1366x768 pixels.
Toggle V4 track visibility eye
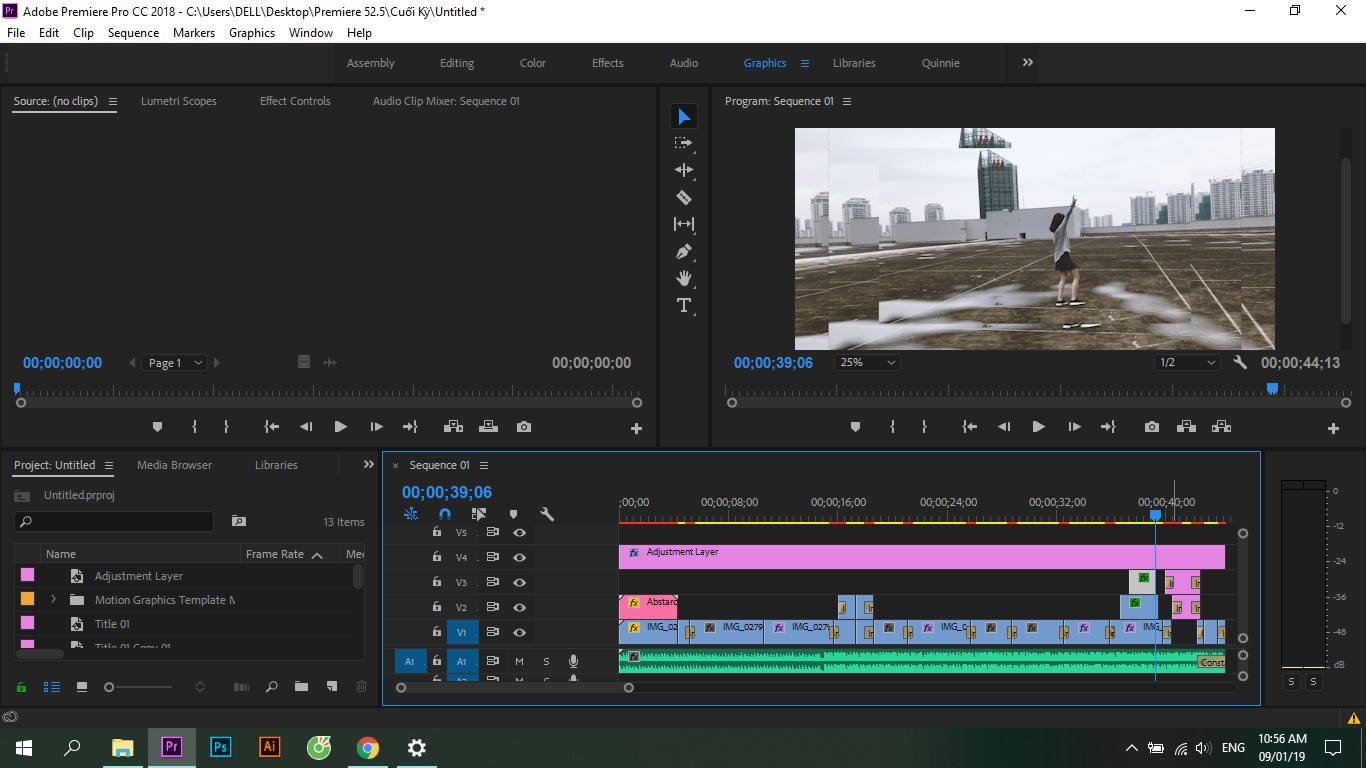(x=519, y=558)
